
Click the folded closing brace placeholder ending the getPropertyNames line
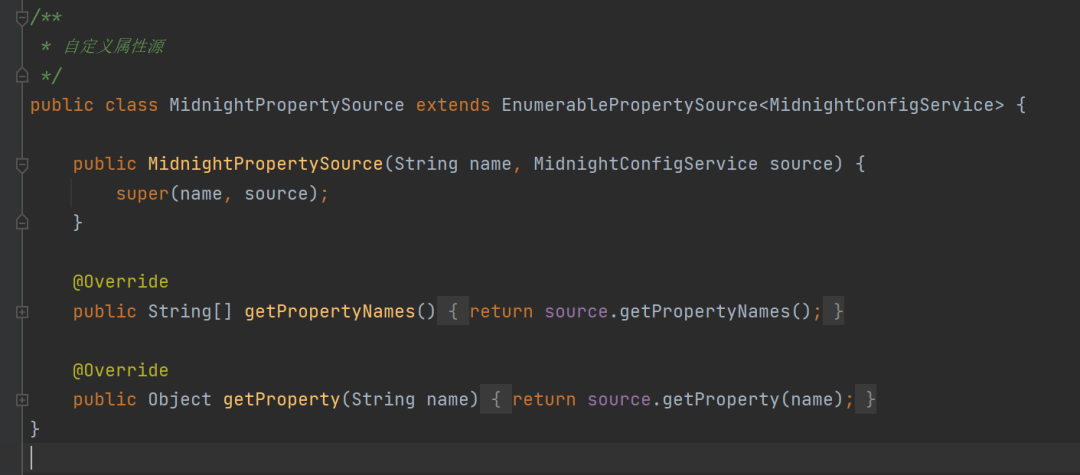834,312
